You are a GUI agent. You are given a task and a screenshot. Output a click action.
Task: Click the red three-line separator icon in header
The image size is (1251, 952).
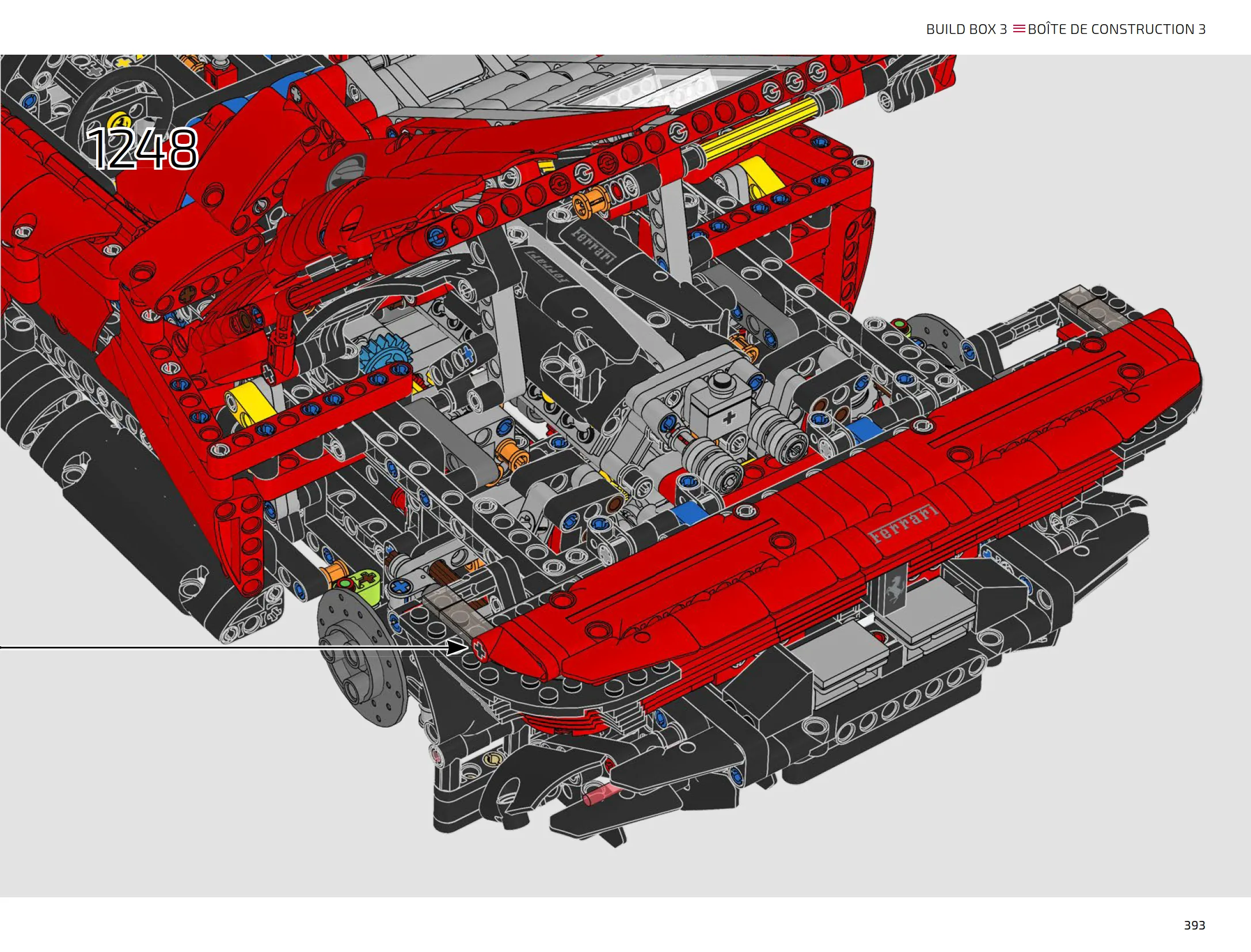[1018, 29]
